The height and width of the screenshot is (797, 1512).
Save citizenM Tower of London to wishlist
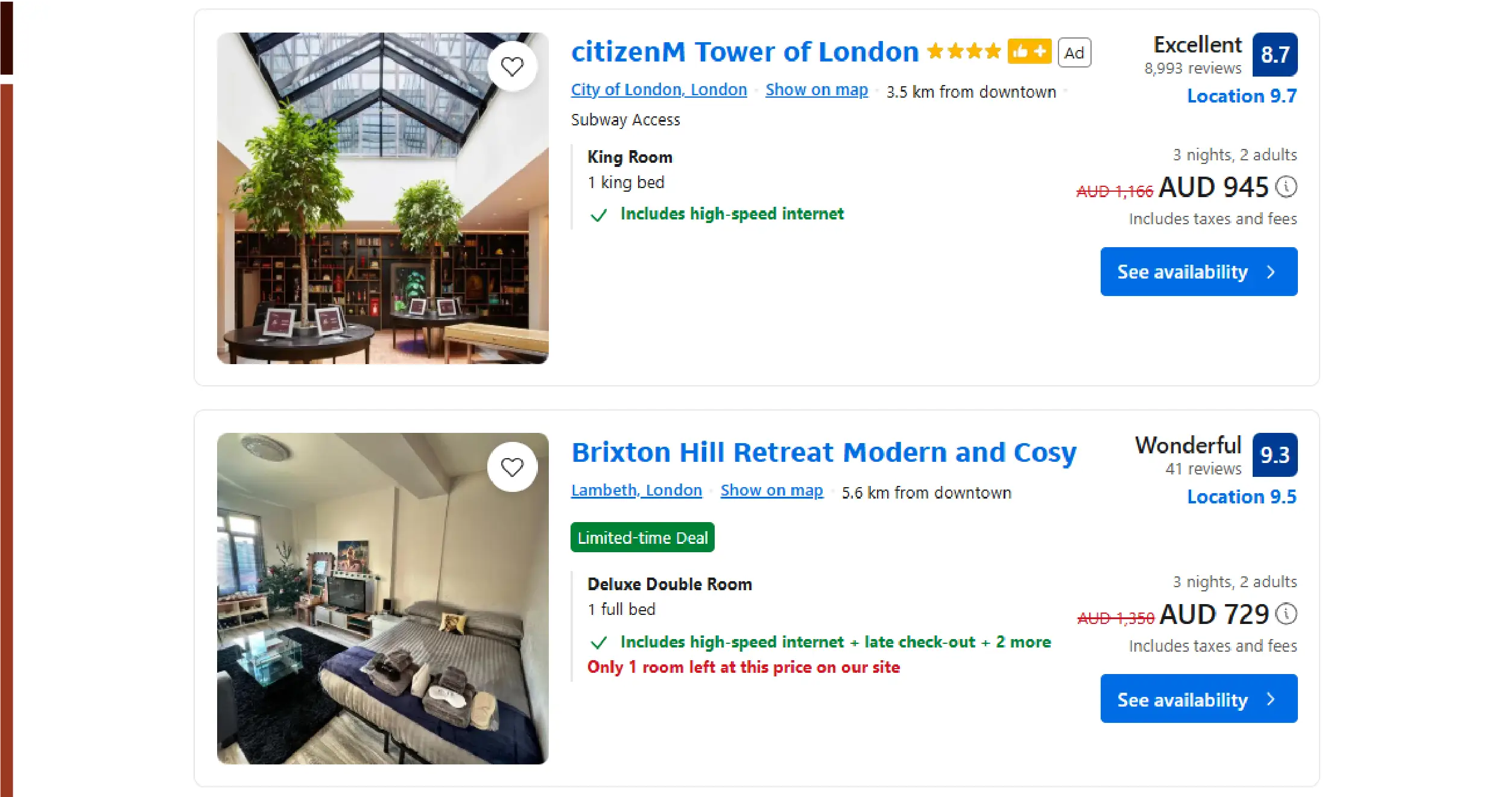pos(512,66)
